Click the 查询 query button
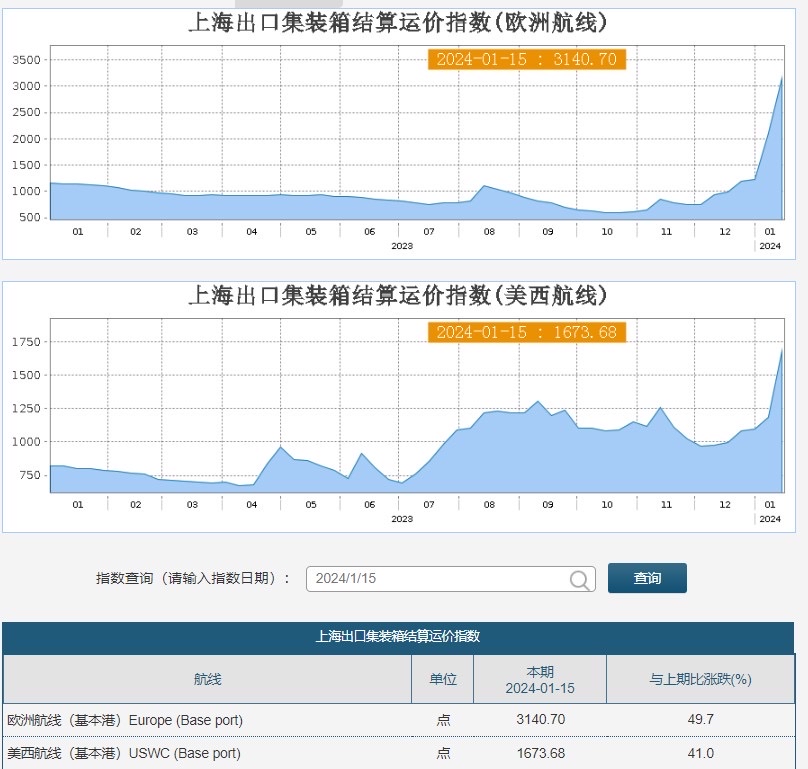808x769 pixels. (x=647, y=578)
